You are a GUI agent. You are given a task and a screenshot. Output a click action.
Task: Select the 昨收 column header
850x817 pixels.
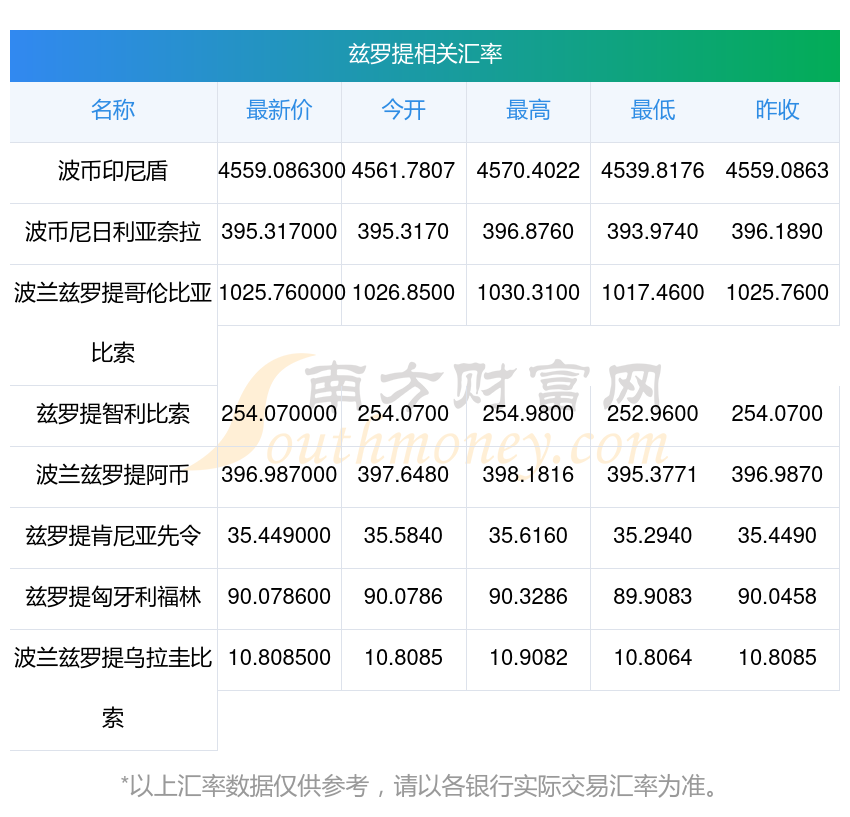click(777, 111)
